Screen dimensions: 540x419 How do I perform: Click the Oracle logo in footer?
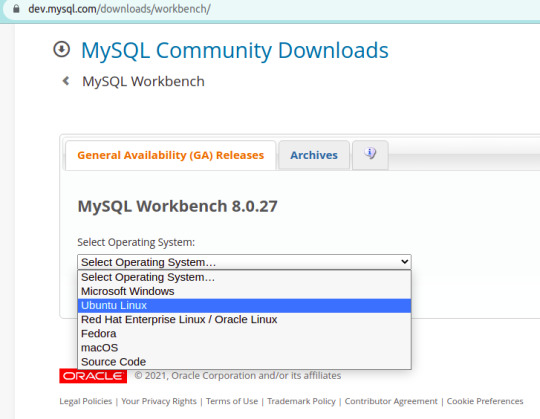tap(93, 376)
